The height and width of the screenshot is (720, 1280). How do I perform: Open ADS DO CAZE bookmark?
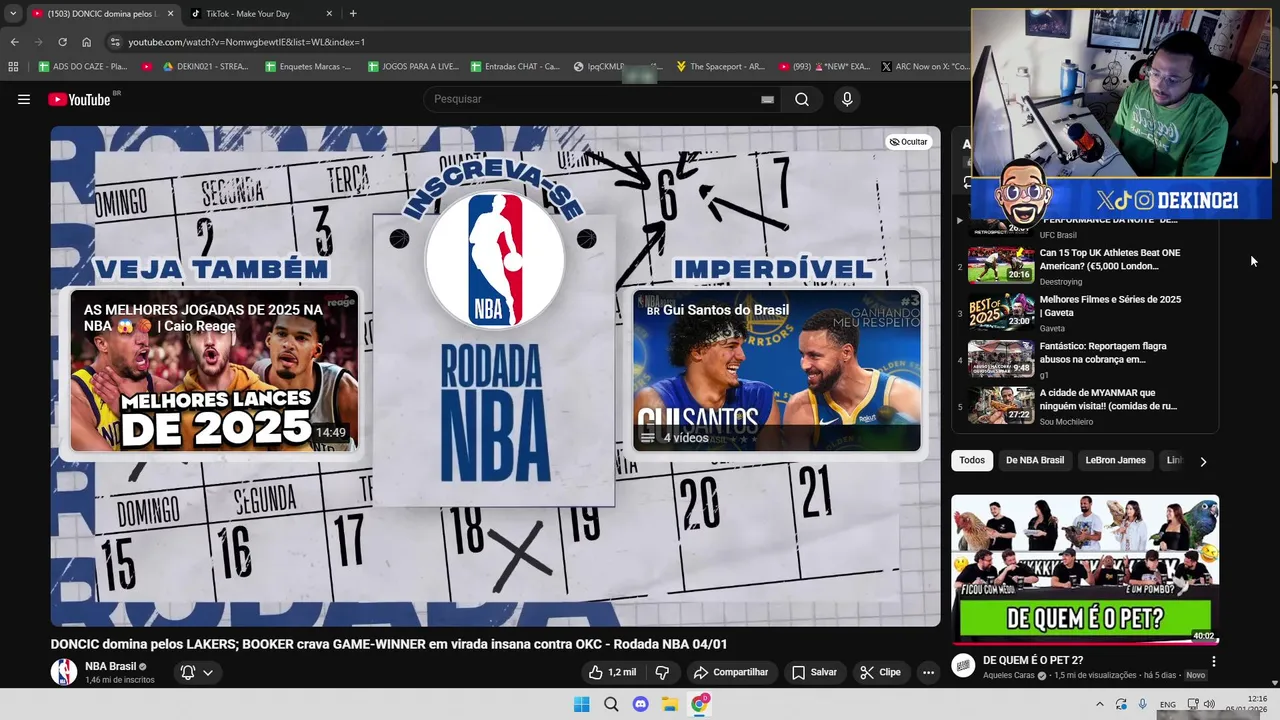[x=83, y=67]
